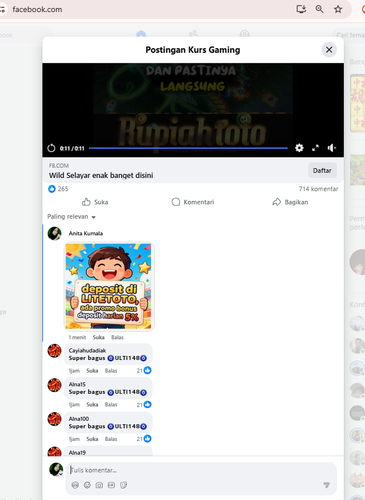Close the Postingan Kurs Gaming dialog
The height and width of the screenshot is (500, 365).
point(329,50)
